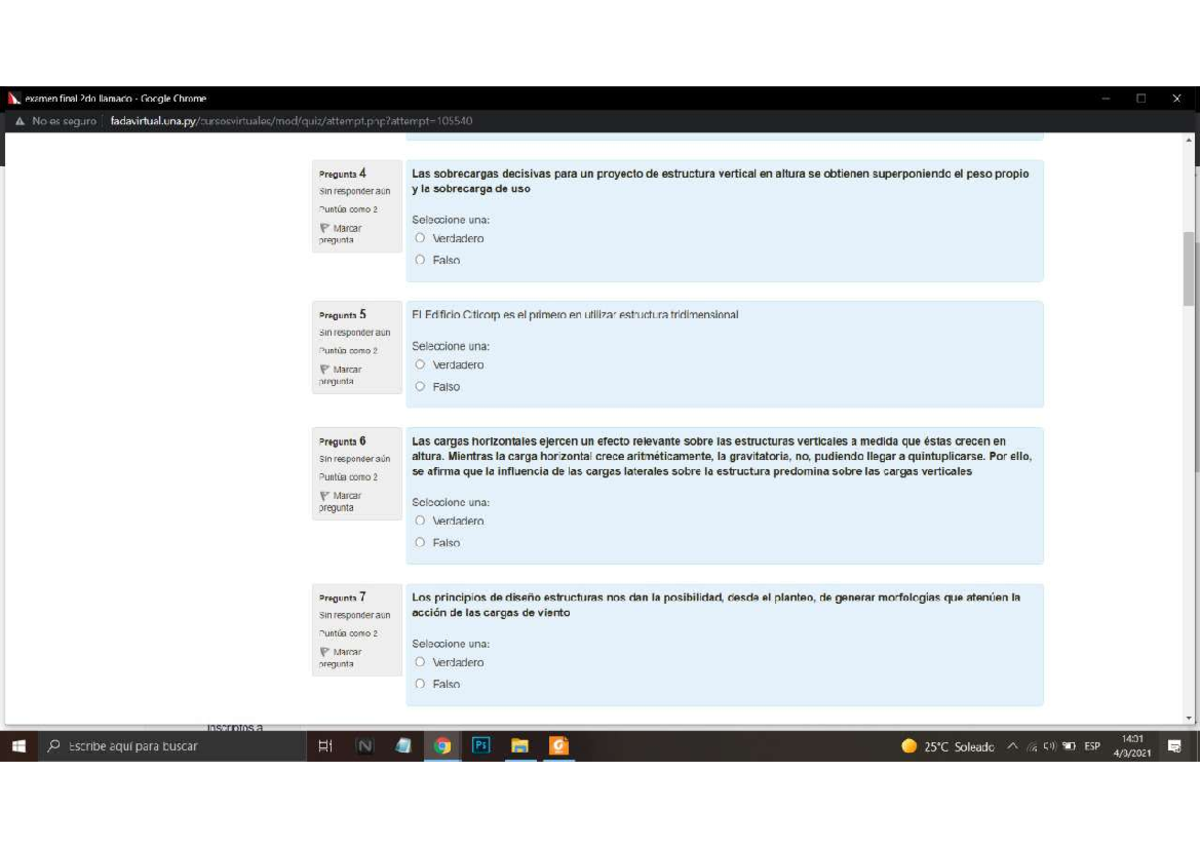Image resolution: width=1200 pixels, height=848 pixels.
Task: Open the Windows Start menu
Action: pos(17,745)
